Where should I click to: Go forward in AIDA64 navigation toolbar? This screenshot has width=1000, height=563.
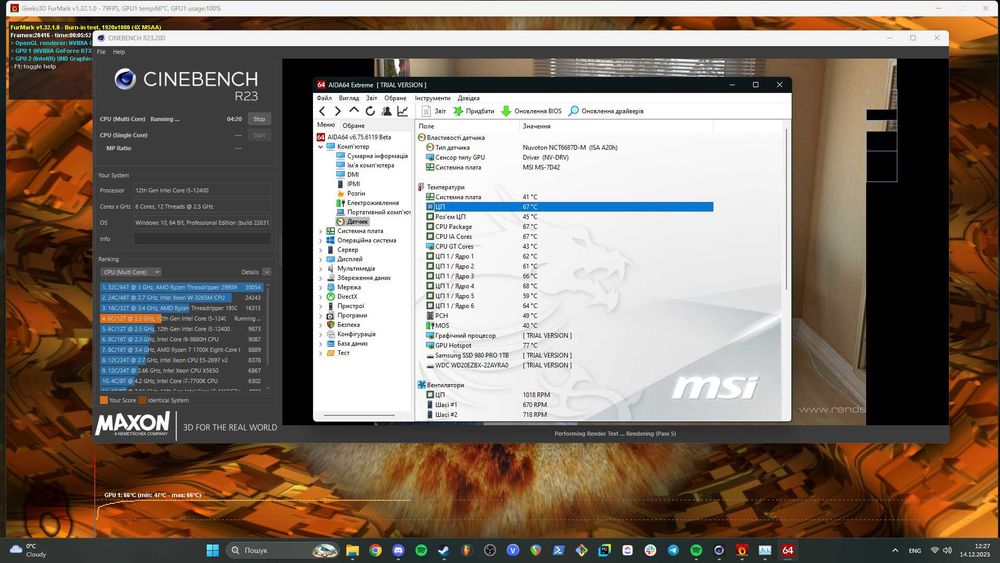click(337, 111)
